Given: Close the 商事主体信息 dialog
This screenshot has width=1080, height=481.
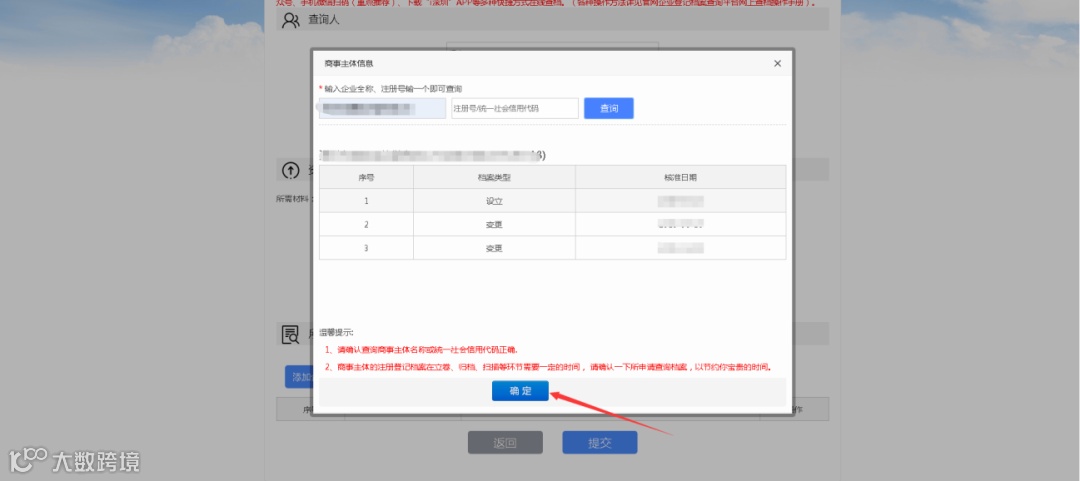Looking at the screenshot, I should point(777,63).
